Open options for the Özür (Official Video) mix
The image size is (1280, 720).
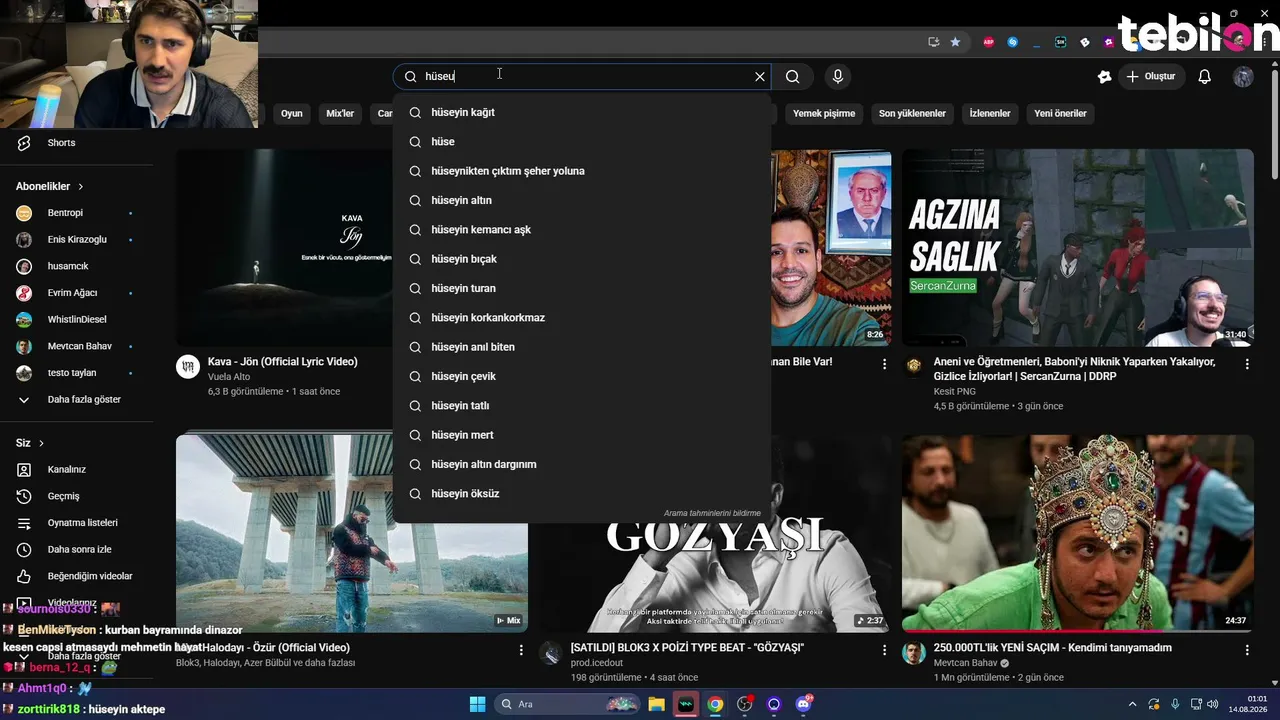pyautogui.click(x=521, y=650)
